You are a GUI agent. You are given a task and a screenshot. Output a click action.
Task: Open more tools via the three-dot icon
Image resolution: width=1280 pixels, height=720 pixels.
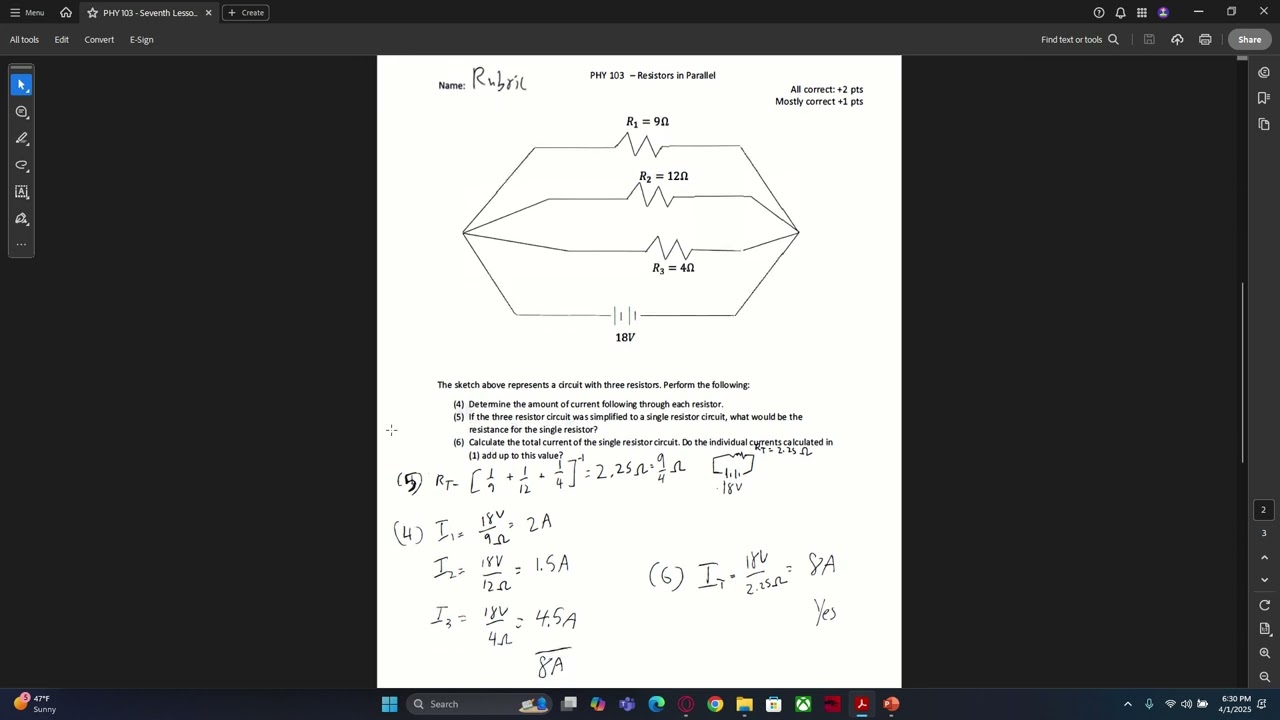point(21,244)
